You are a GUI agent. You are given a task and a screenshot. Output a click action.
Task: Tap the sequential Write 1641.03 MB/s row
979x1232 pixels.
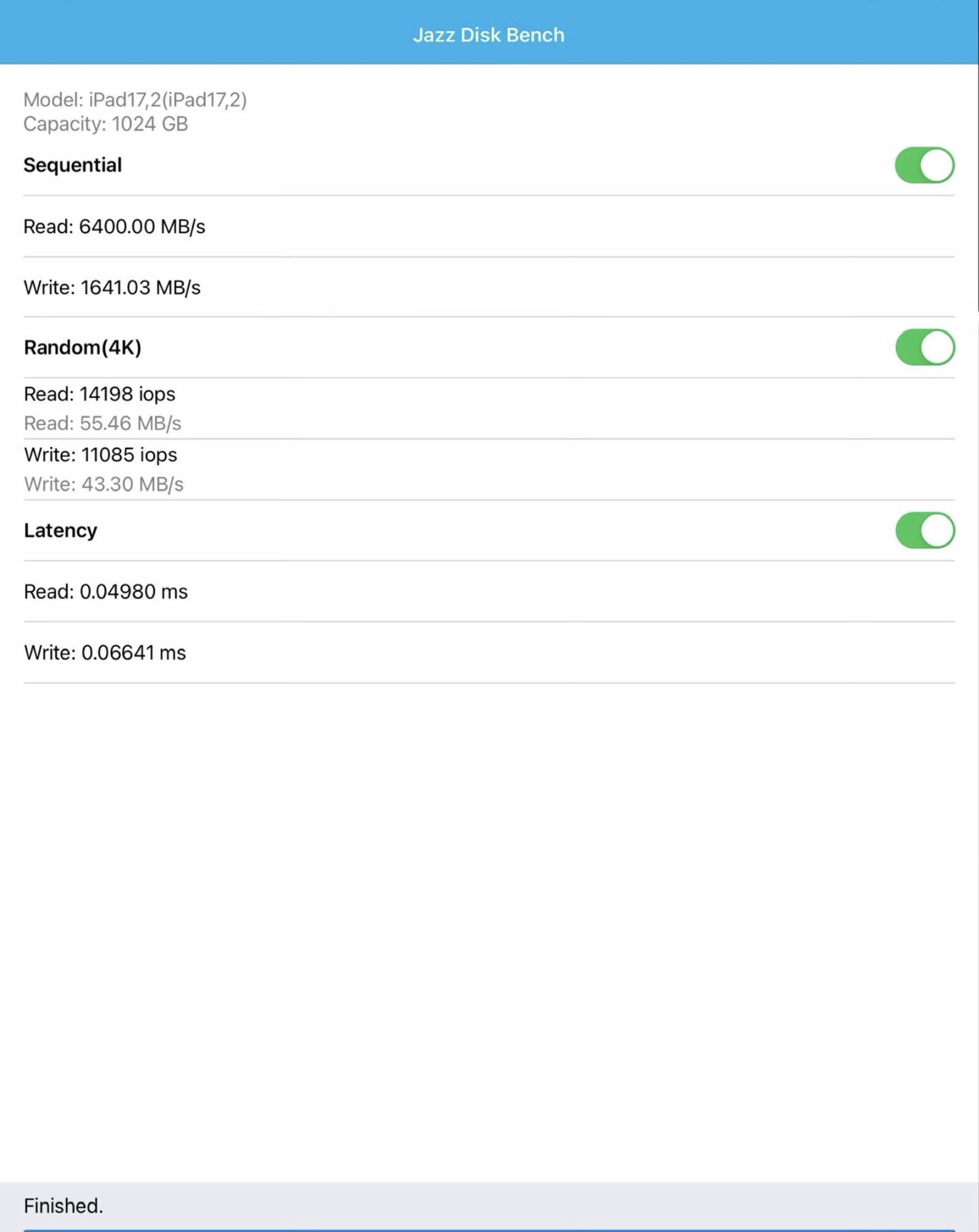(x=112, y=288)
